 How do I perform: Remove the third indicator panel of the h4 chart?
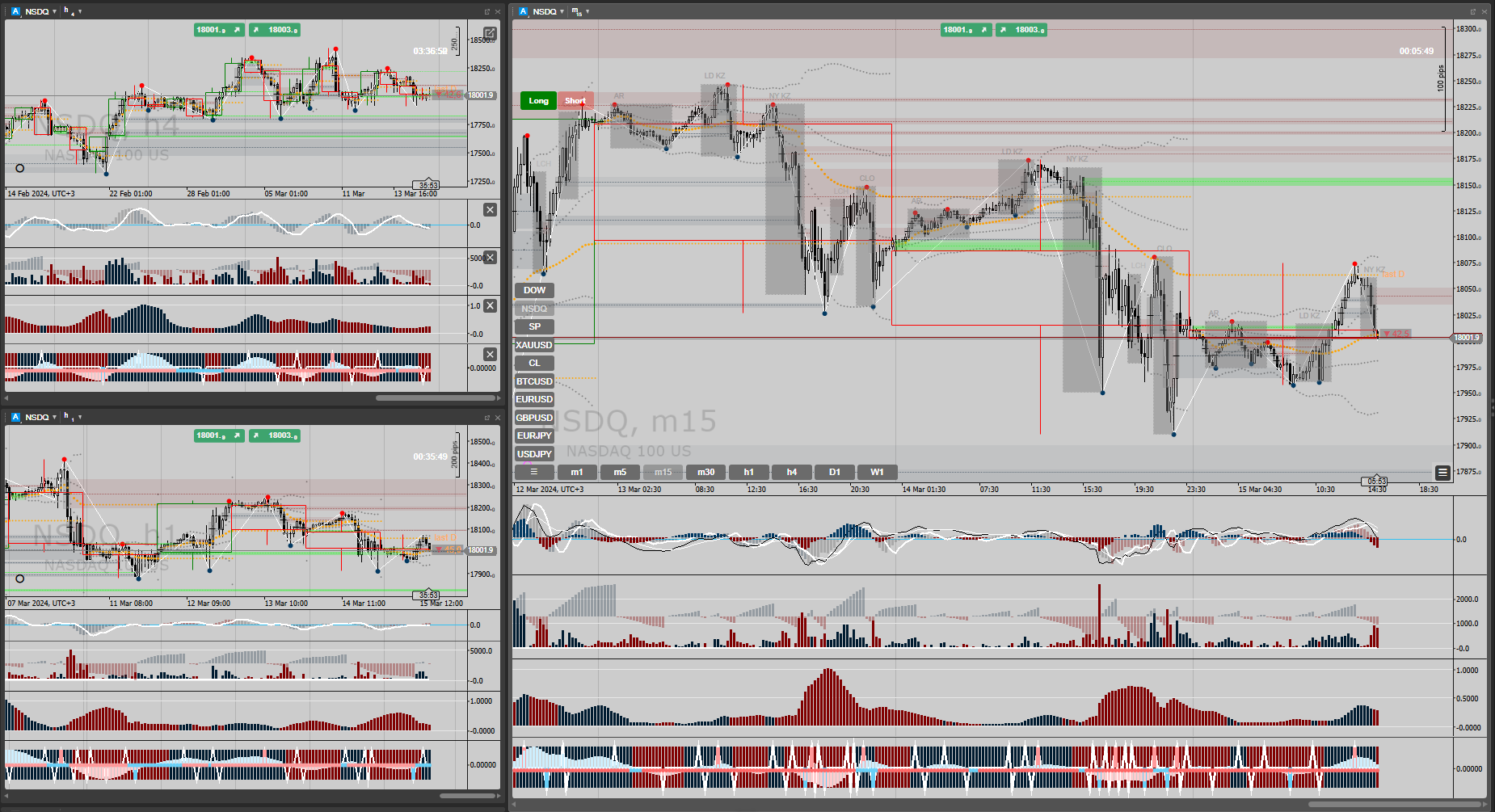point(490,305)
